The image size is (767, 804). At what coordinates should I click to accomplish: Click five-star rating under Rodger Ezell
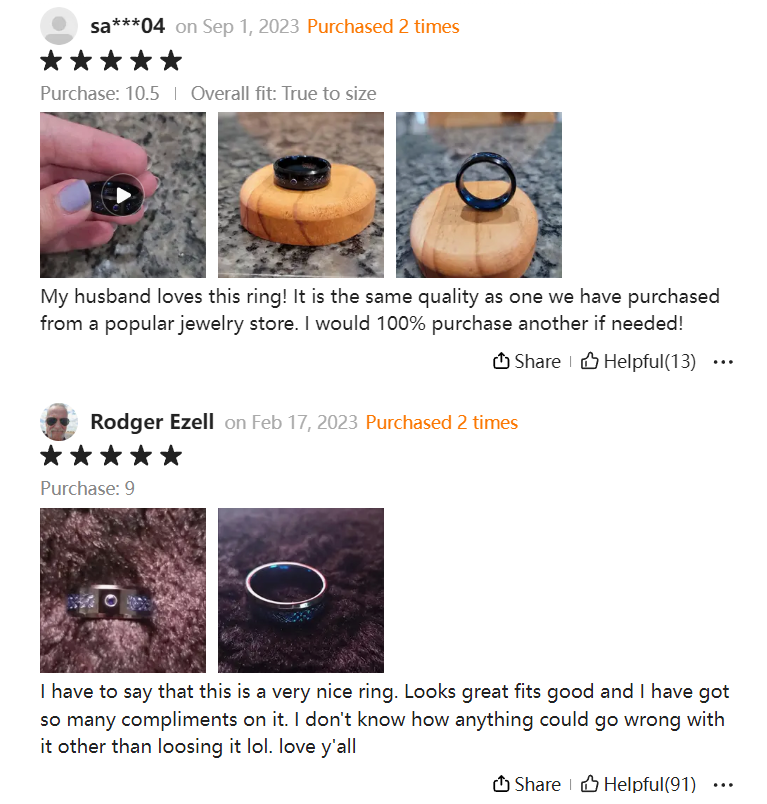(111, 456)
